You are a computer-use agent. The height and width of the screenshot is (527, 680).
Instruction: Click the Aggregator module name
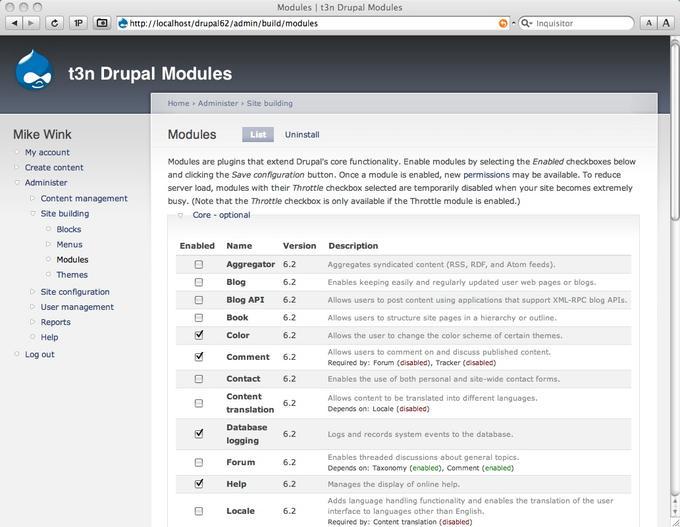pyautogui.click(x=251, y=264)
